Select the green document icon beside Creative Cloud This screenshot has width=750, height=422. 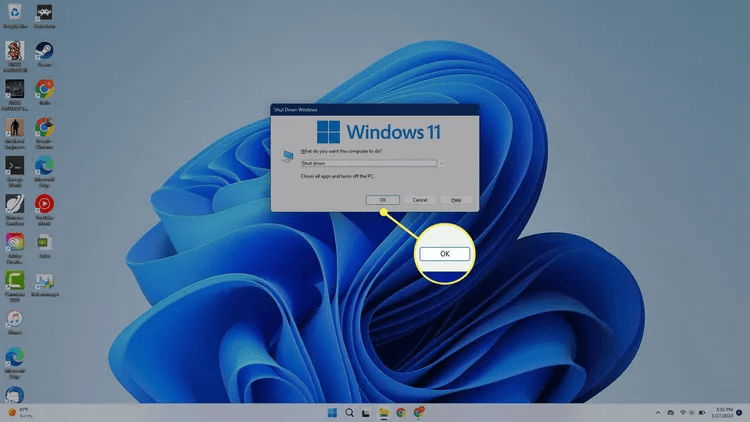click(44, 246)
